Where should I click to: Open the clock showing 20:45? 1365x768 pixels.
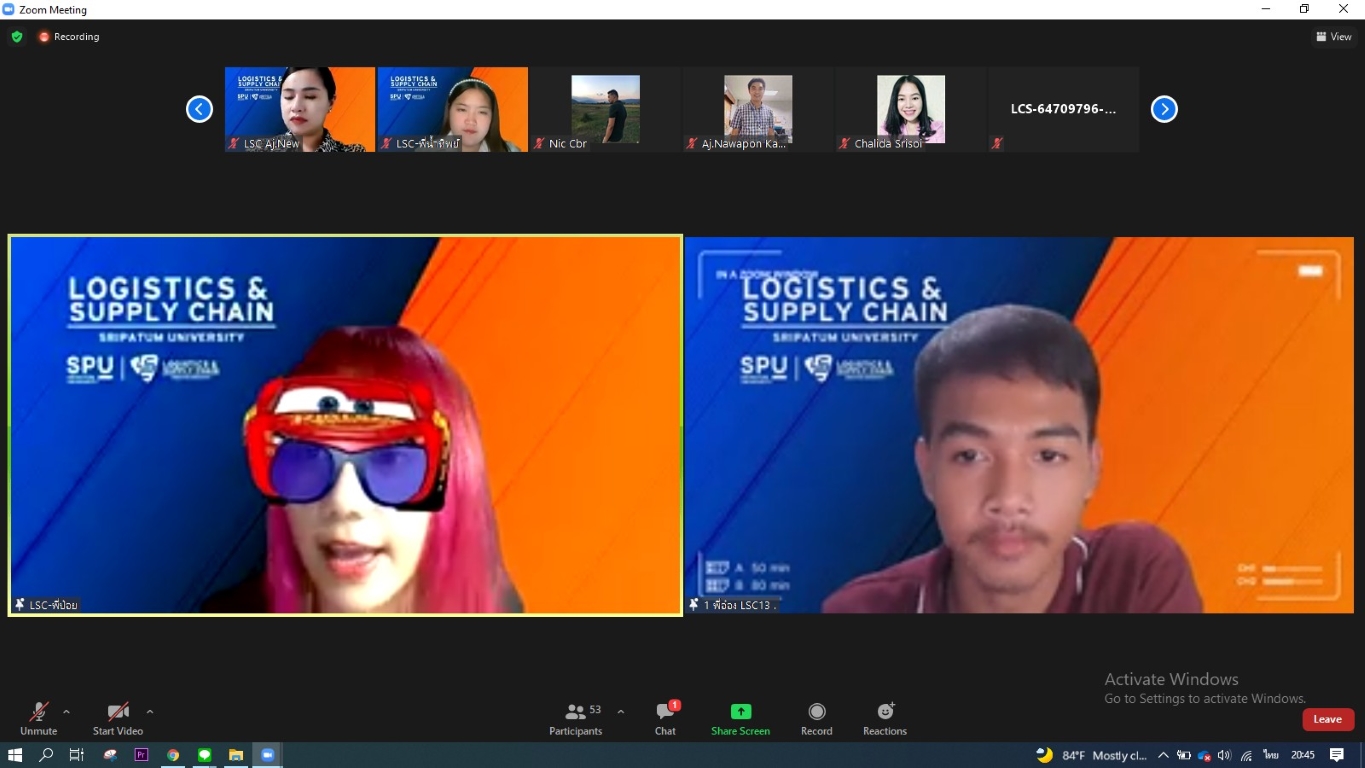coord(1303,755)
